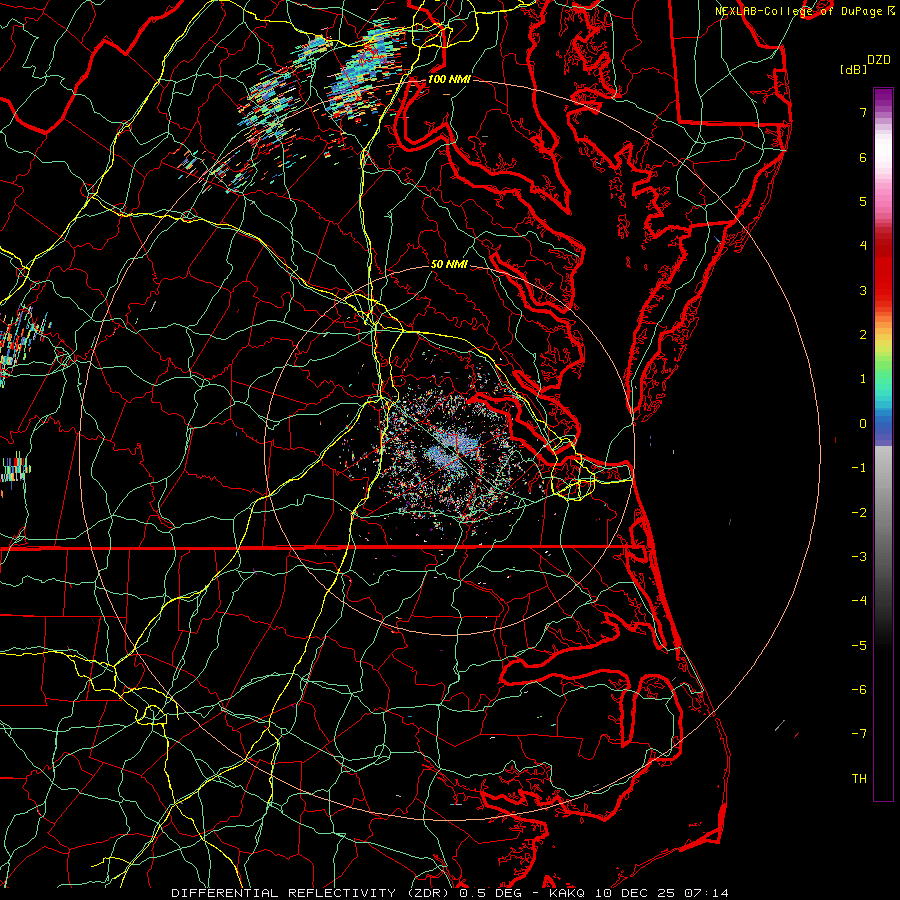The width and height of the screenshot is (900, 900).
Task: Click the dense echo cluster inside the 50 NMI ring
Action: [451, 451]
